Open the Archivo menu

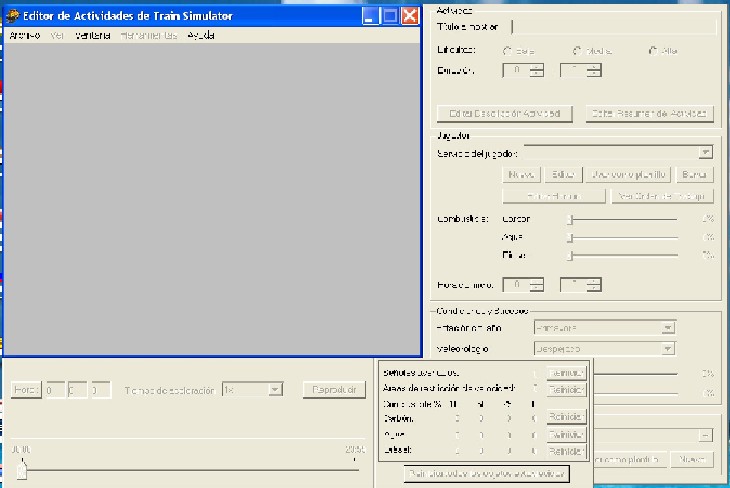23,36
